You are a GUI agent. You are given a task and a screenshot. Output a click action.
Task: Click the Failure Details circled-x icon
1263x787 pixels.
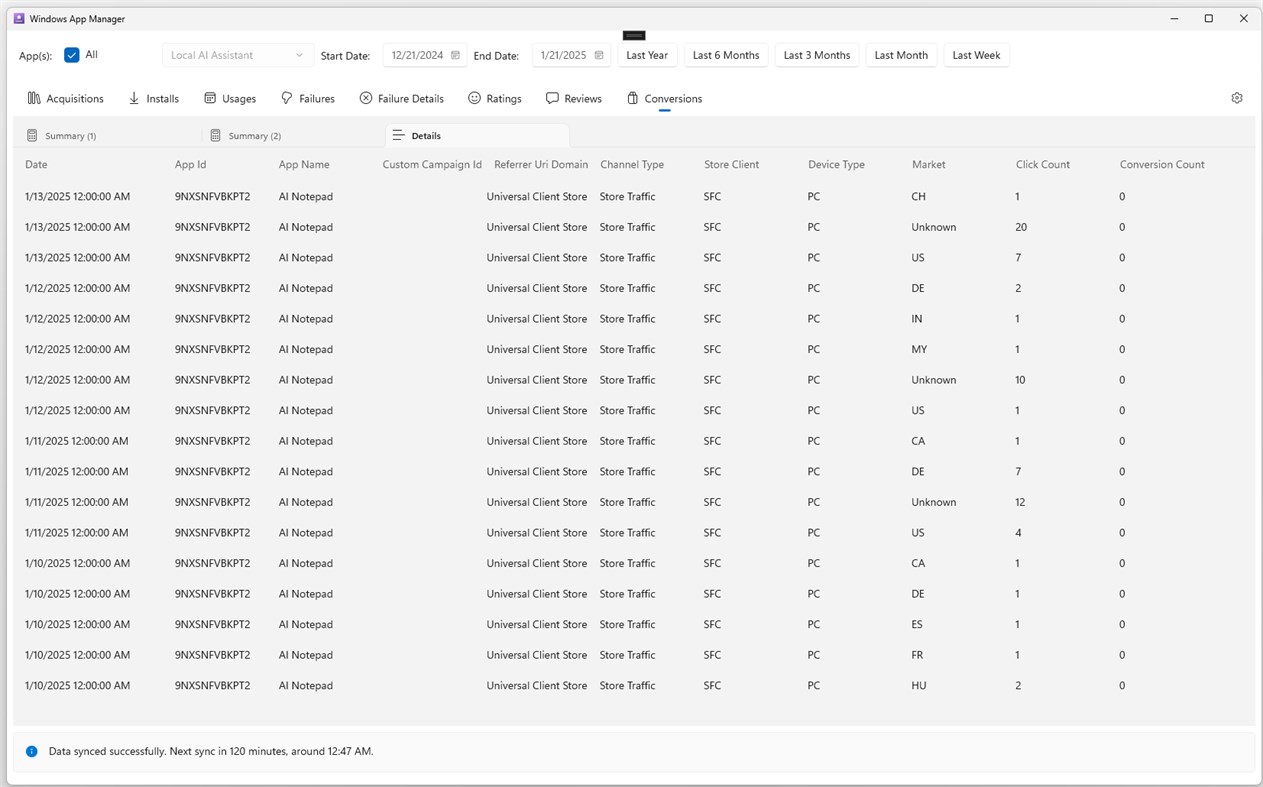[366, 98]
